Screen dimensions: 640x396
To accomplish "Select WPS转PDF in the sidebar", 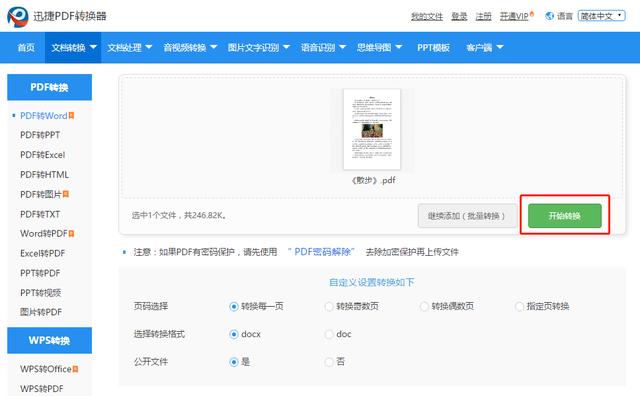I will coord(42,389).
